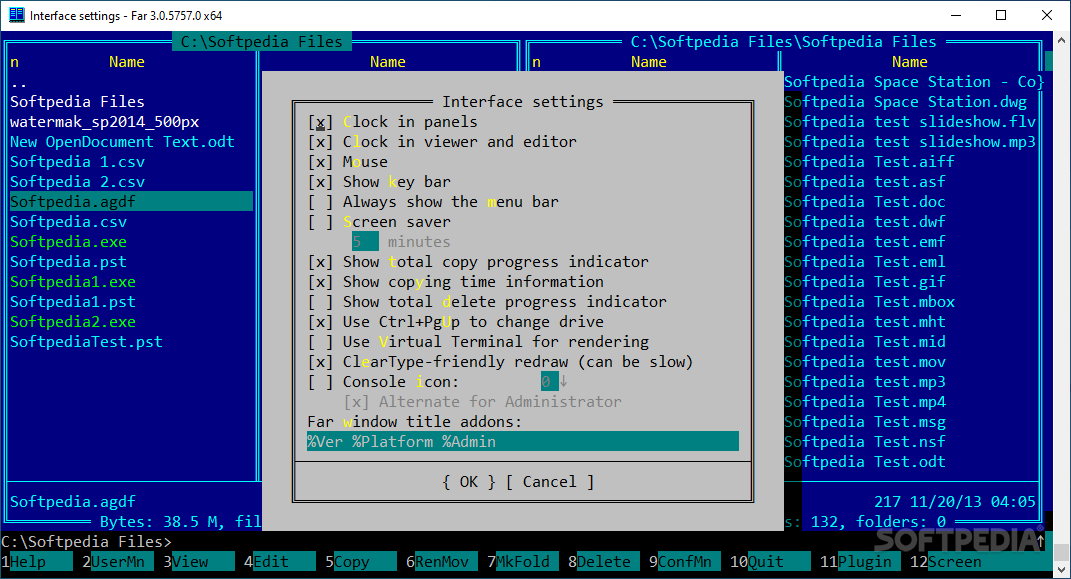This screenshot has width=1071, height=579.
Task: Confirm settings with the OK button
Action: [x=469, y=482]
